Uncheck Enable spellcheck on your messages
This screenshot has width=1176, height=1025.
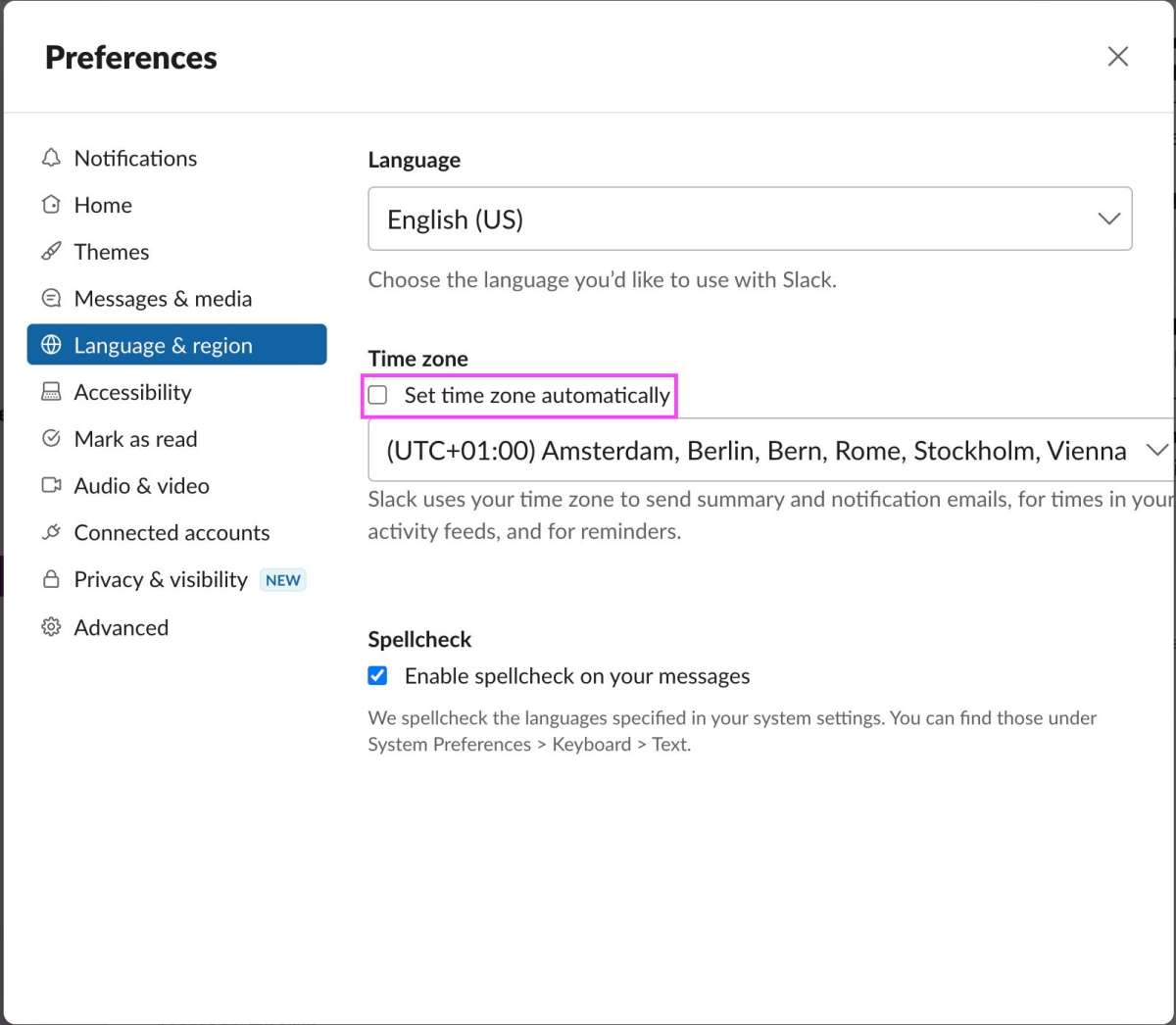point(378,676)
